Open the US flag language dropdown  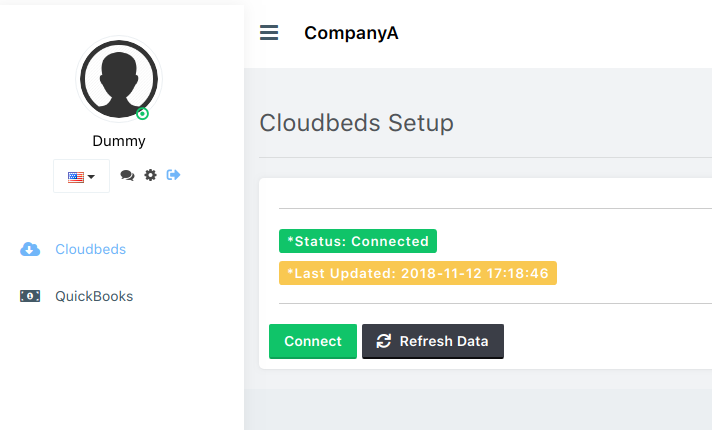[x=81, y=176]
